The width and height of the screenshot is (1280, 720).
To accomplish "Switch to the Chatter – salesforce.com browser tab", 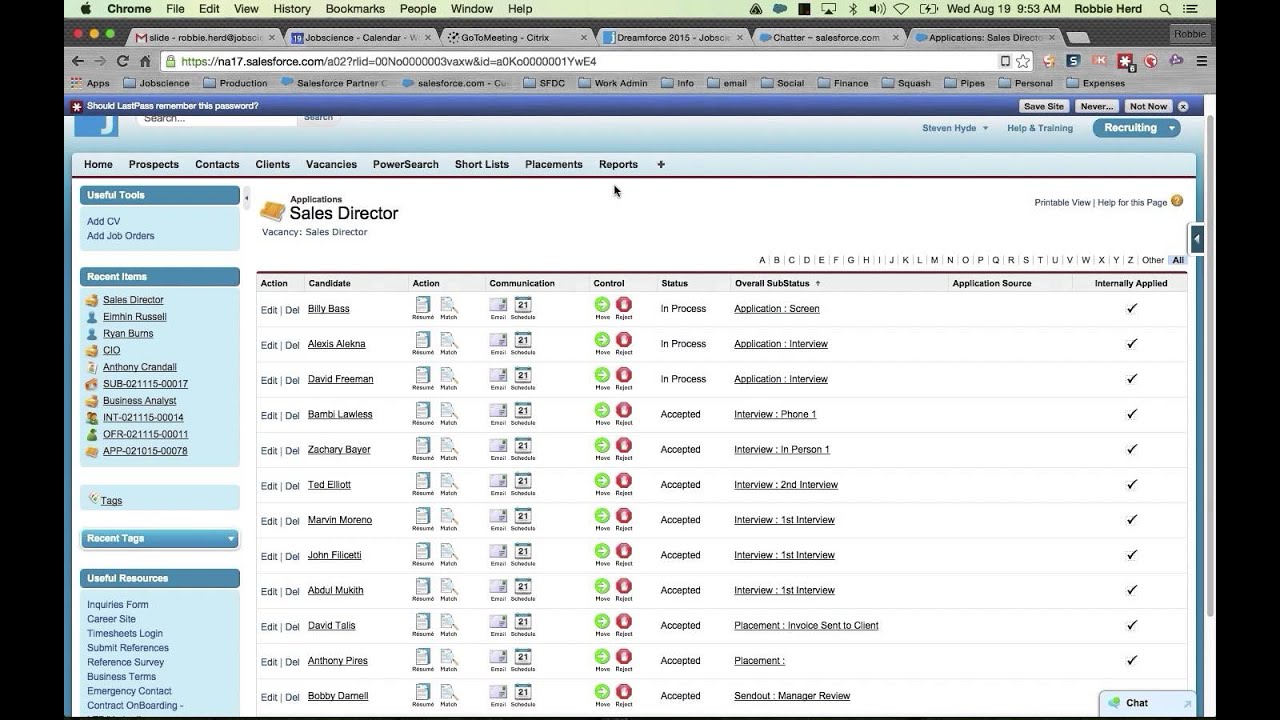I will (825, 37).
